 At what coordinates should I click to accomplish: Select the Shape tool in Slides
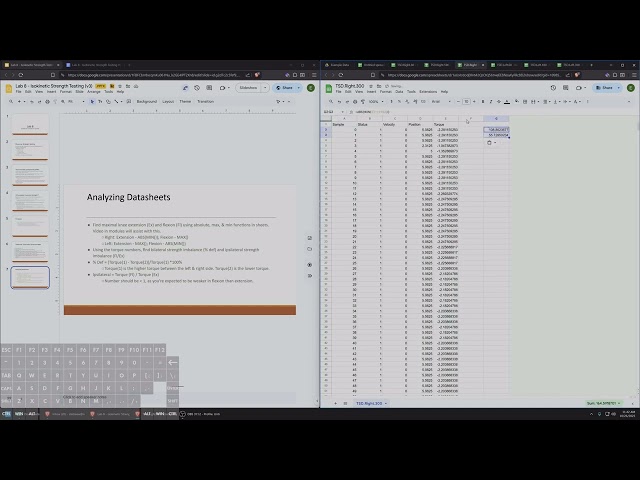(108, 101)
